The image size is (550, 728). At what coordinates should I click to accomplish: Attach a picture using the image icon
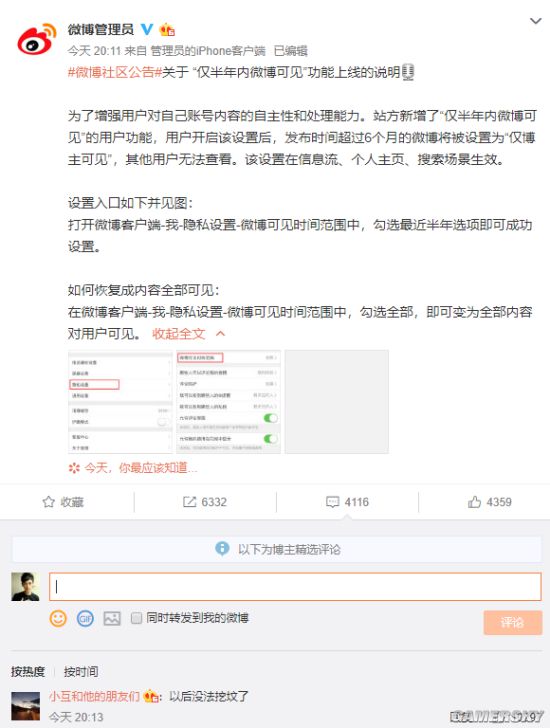[x=112, y=618]
